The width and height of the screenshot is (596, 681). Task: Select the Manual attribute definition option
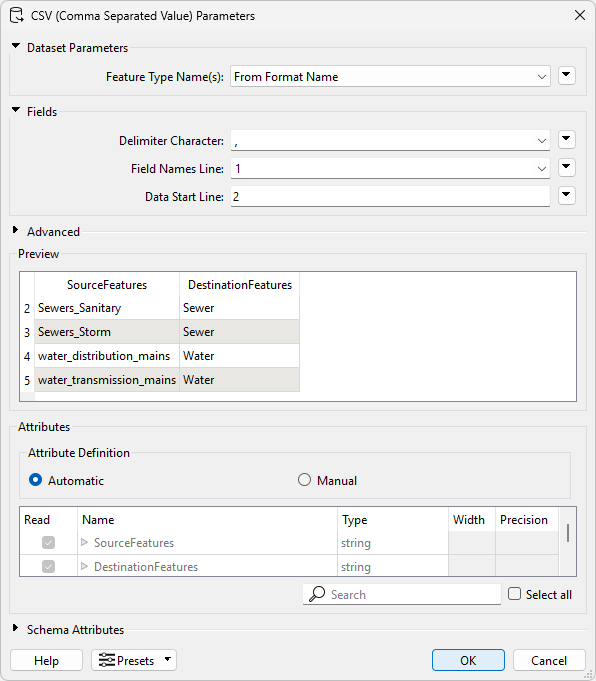pyautogui.click(x=304, y=480)
